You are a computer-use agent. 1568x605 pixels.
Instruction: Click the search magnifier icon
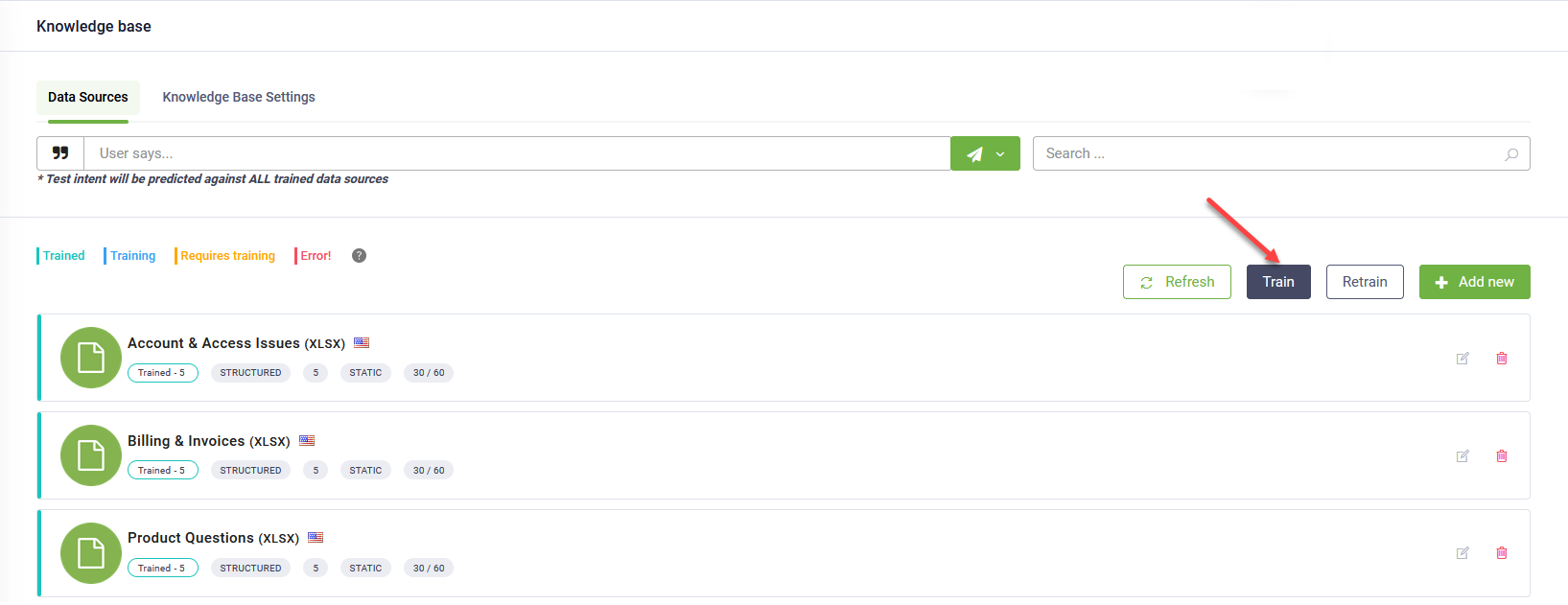1511,154
